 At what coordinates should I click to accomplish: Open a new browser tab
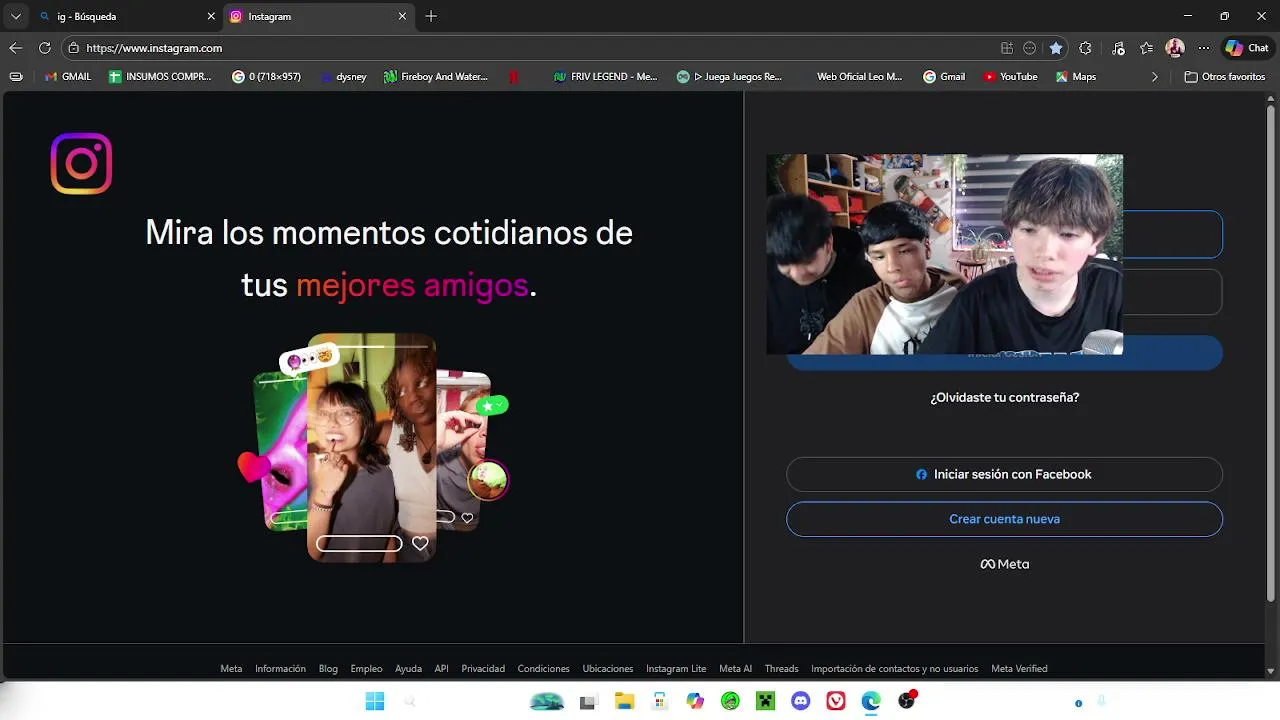coord(431,16)
